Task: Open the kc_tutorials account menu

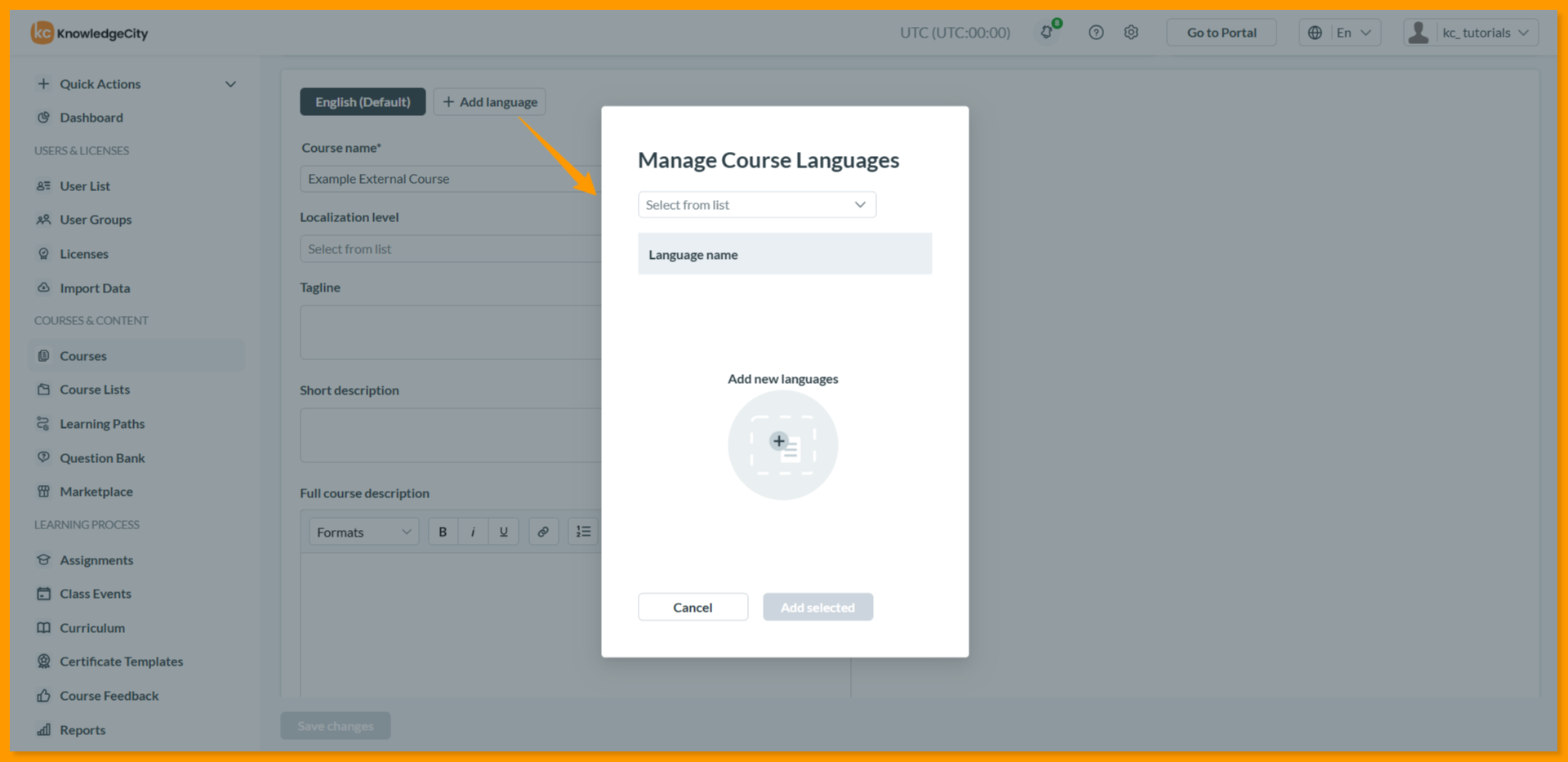Action: 1471,33
